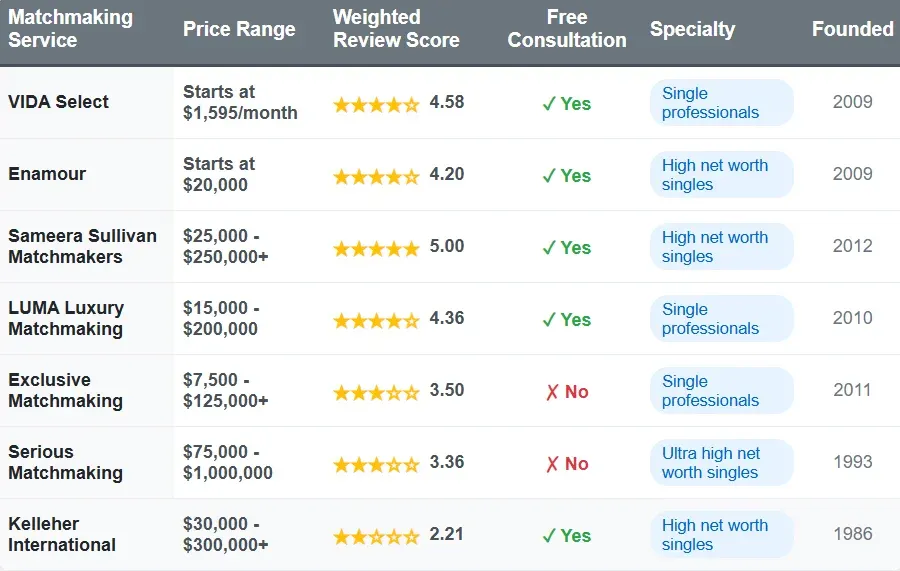
Task: Sort by the Price Range column header
Action: [239, 29]
